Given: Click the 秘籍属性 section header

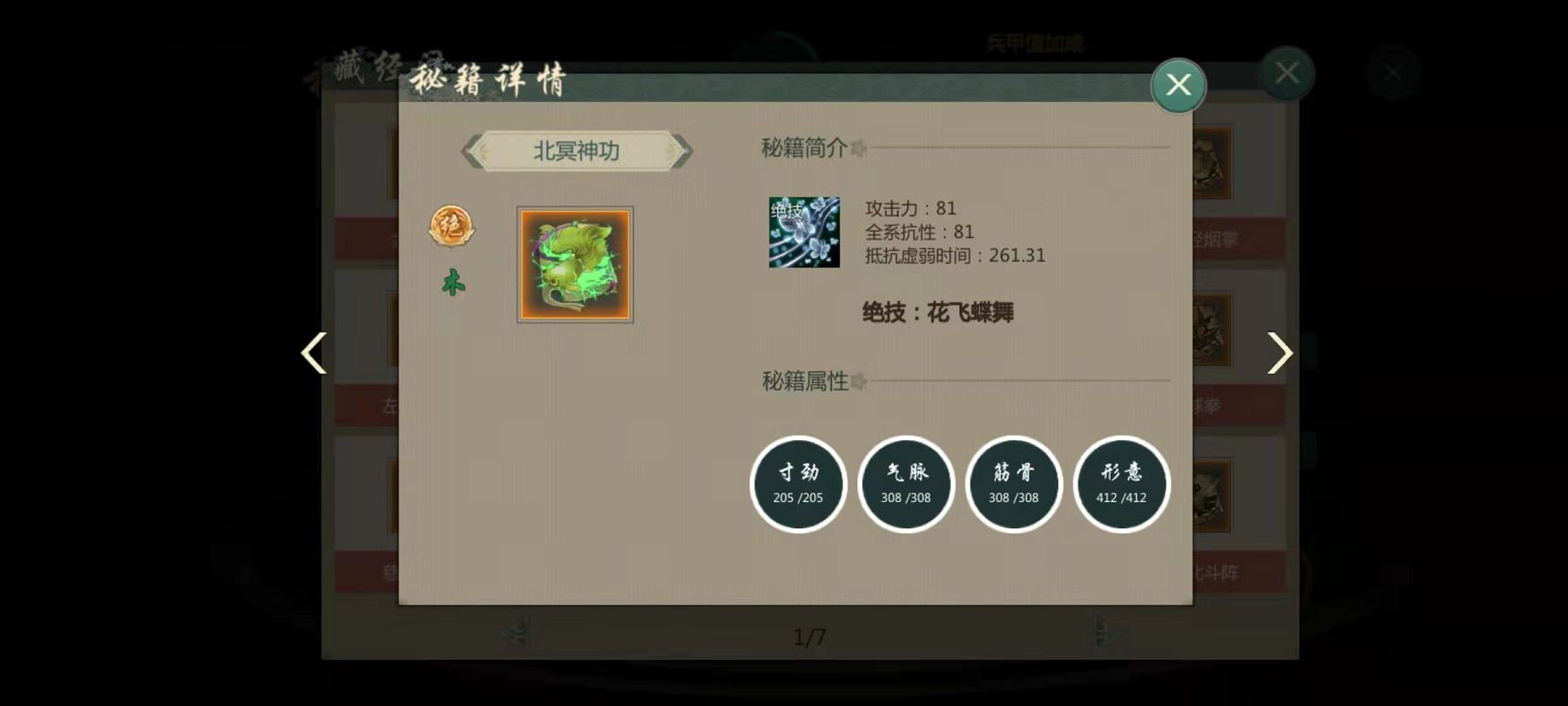Looking at the screenshot, I should tap(805, 381).
